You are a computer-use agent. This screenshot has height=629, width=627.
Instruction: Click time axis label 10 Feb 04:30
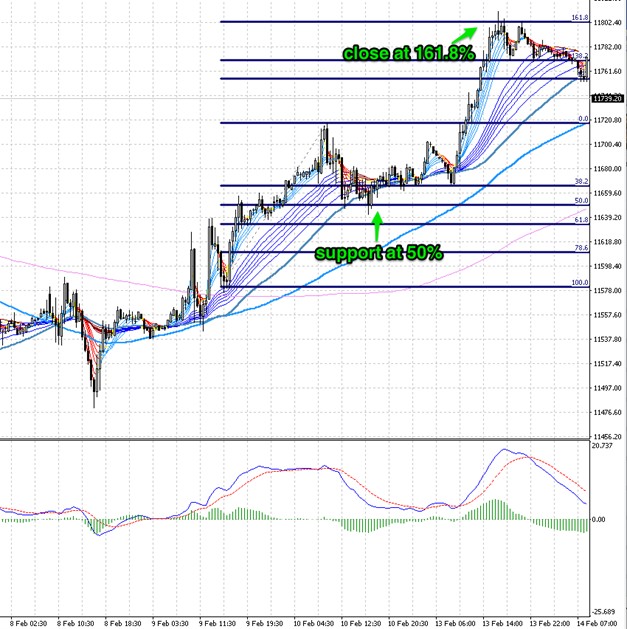pos(313,624)
